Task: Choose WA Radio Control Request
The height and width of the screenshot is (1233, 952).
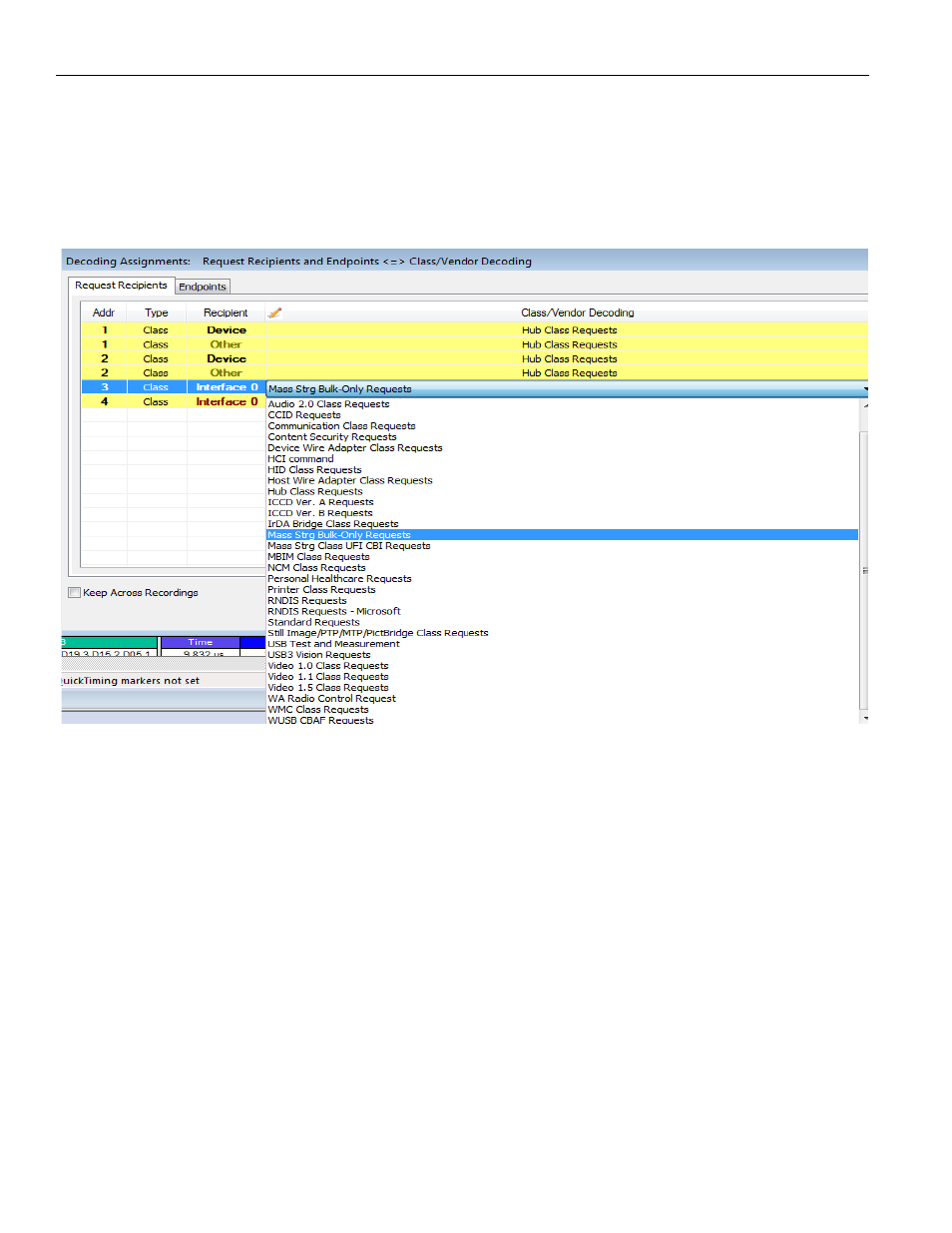Action: pos(331,699)
